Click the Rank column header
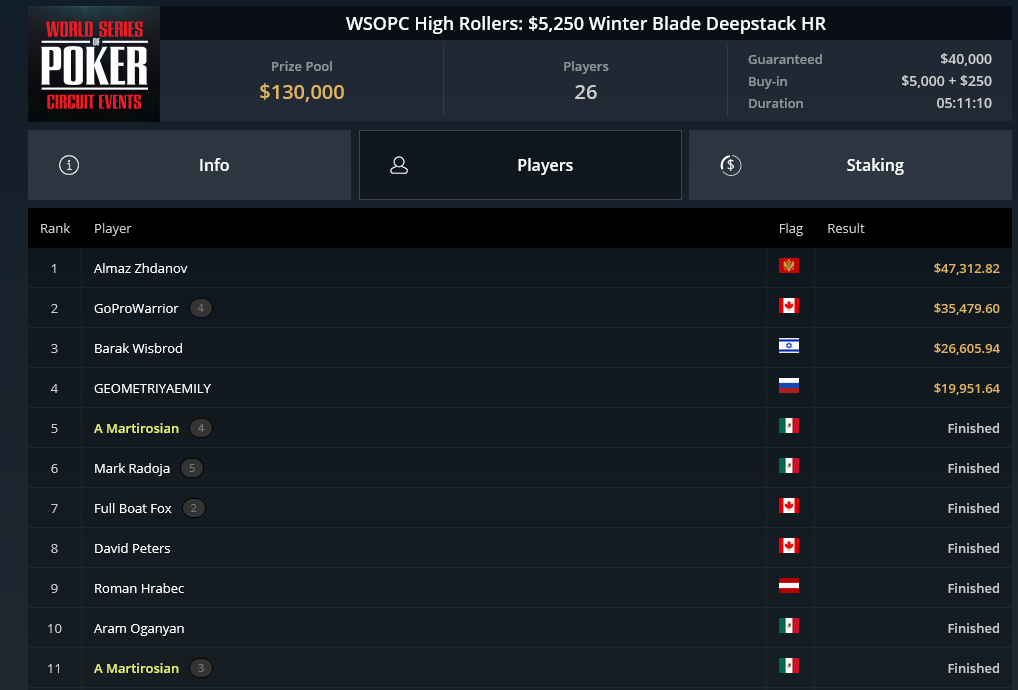Image resolution: width=1018 pixels, height=690 pixels. (55, 228)
